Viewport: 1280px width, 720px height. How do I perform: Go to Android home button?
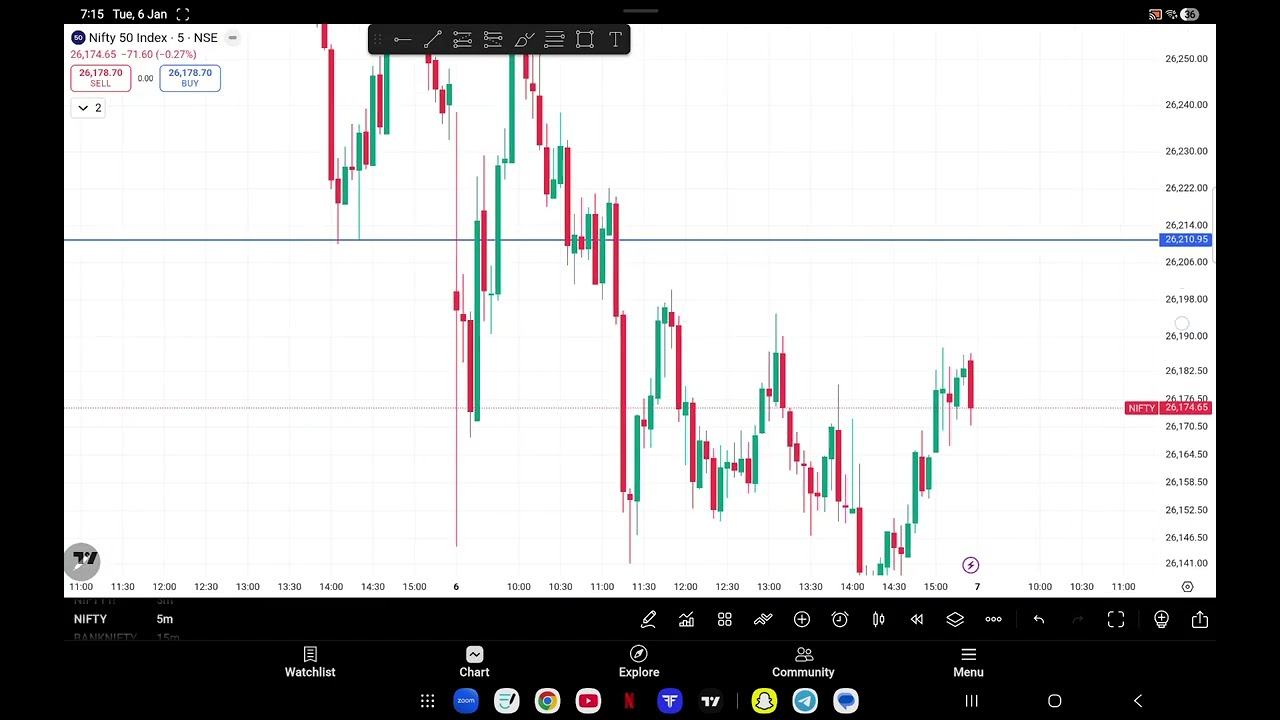[x=1054, y=701]
